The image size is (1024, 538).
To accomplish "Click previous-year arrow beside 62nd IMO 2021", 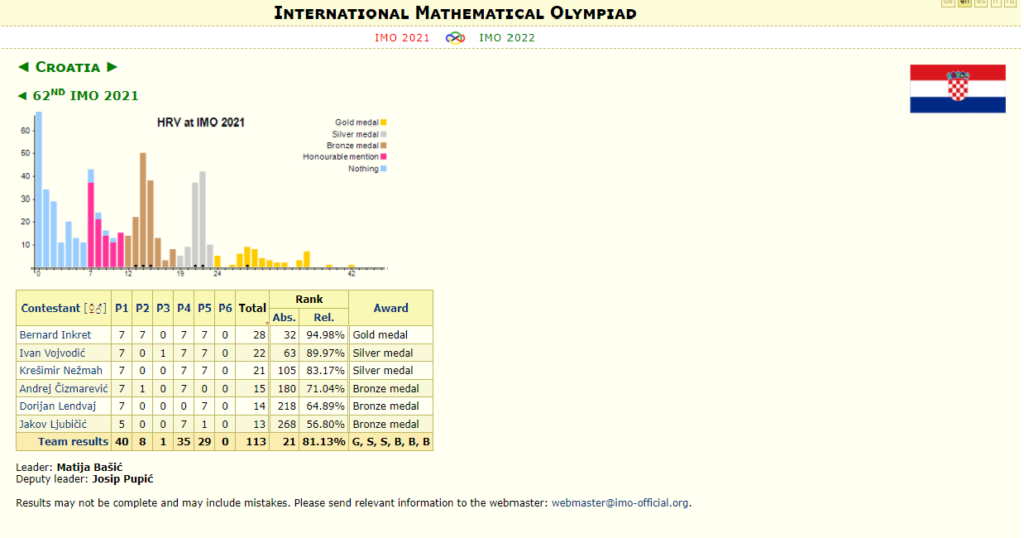I will 23,96.
